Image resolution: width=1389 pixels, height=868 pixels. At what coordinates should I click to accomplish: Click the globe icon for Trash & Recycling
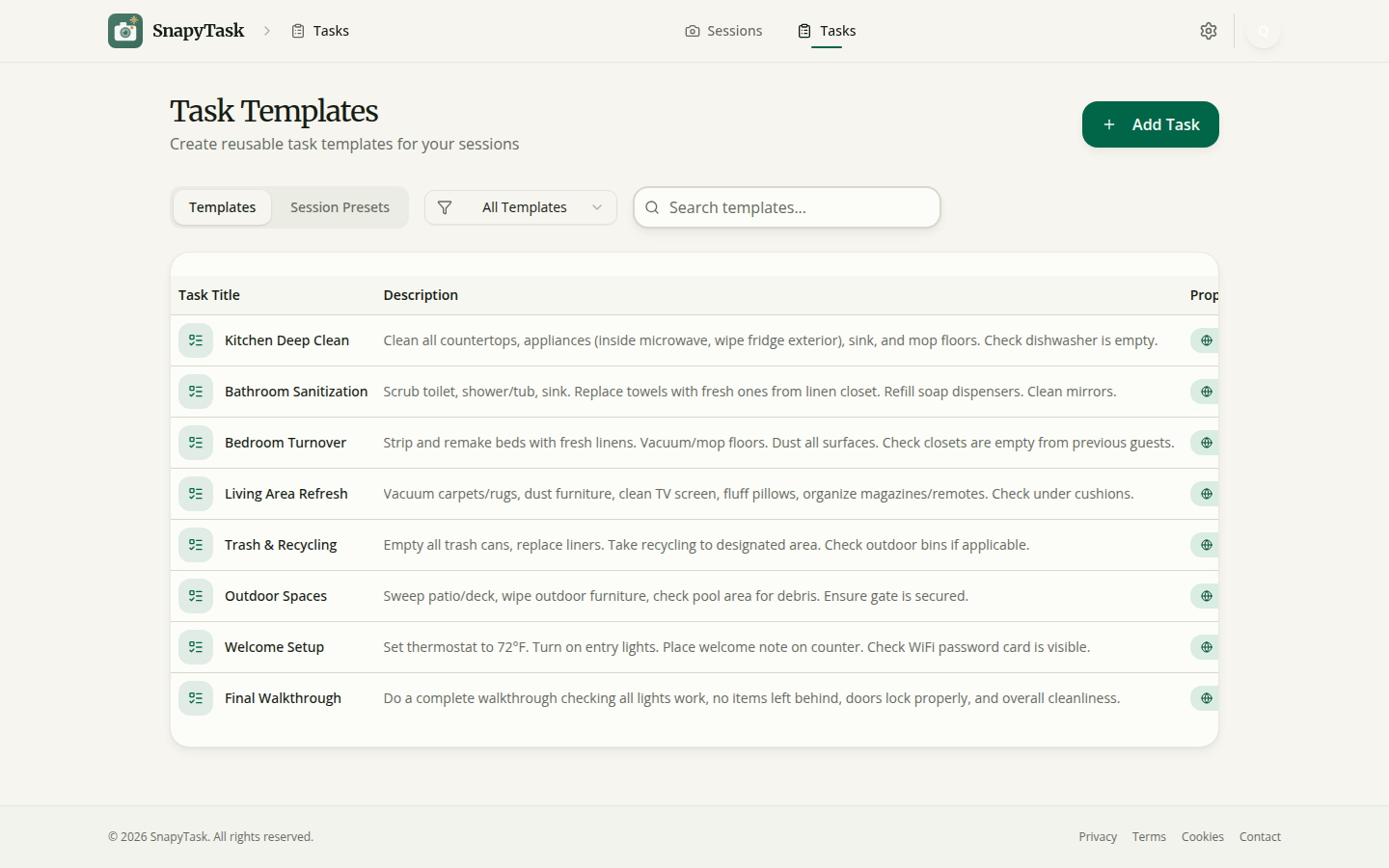click(x=1204, y=544)
